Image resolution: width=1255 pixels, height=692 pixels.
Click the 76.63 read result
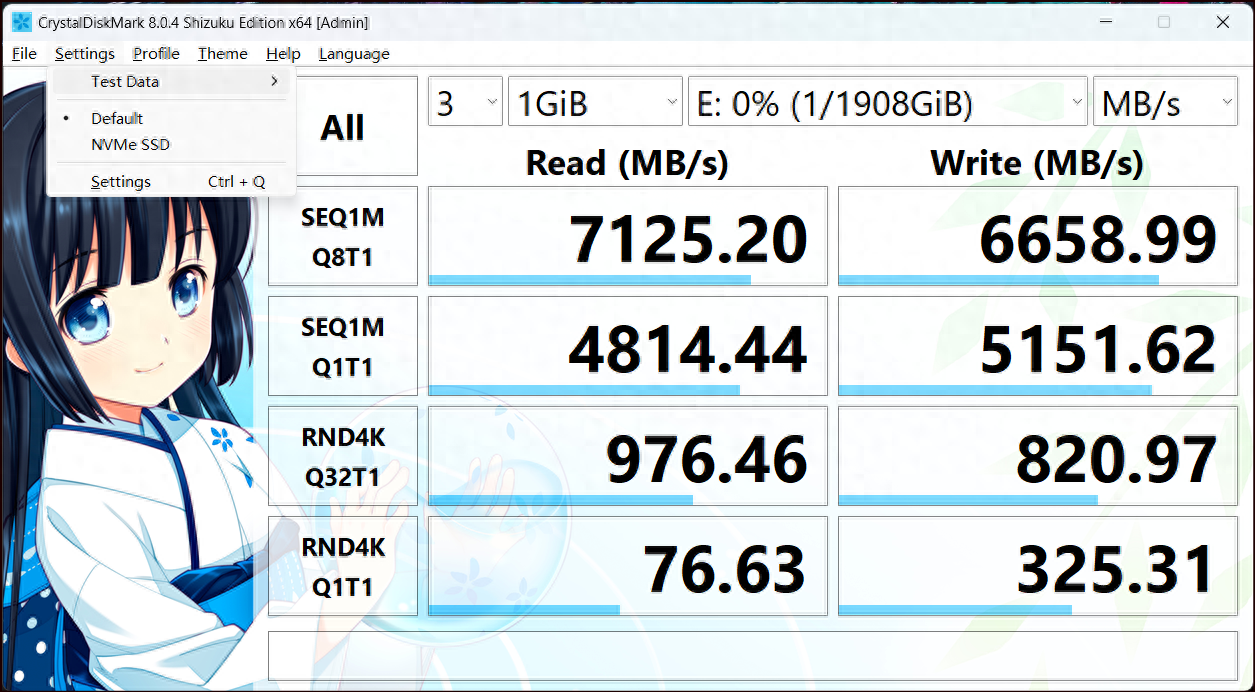point(628,567)
